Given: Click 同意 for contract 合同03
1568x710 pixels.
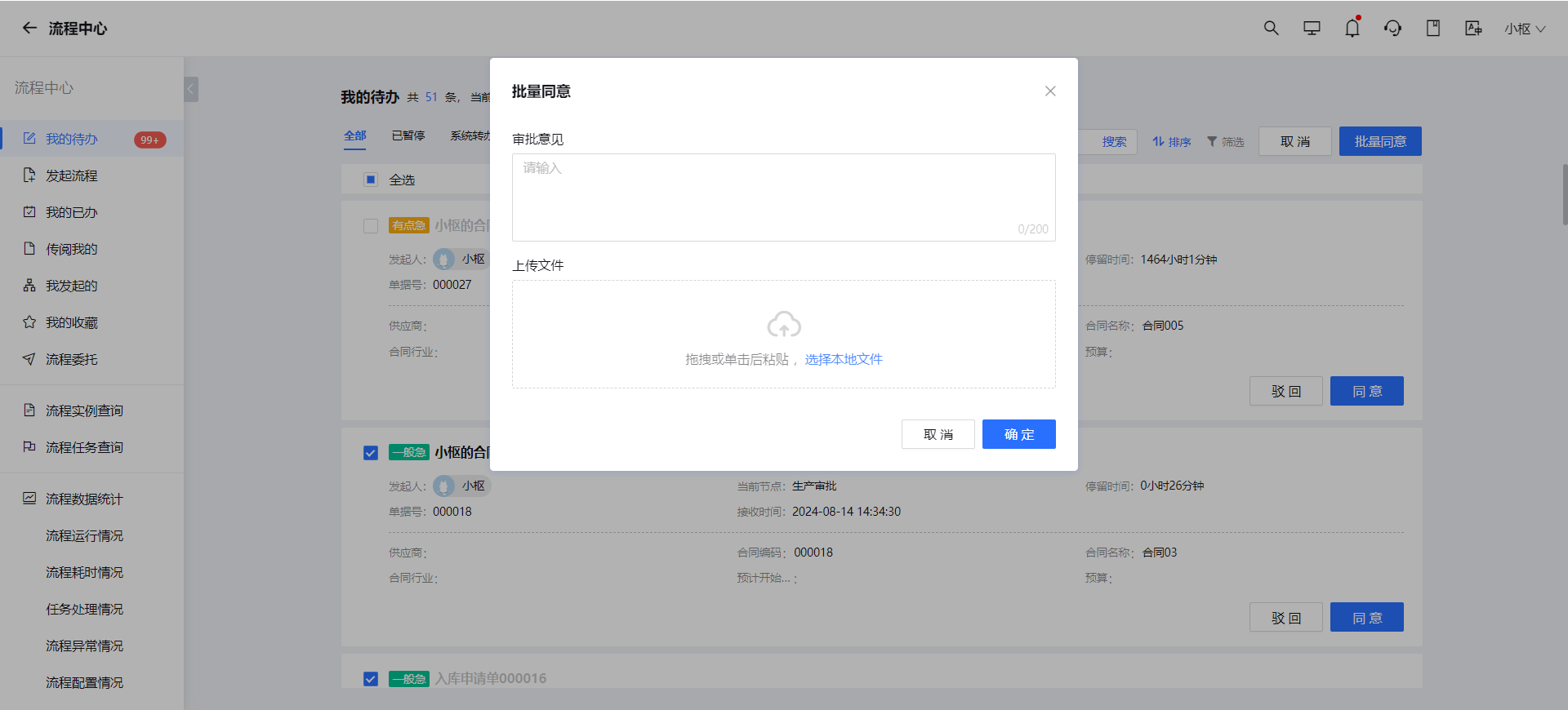Looking at the screenshot, I should pos(1367,618).
